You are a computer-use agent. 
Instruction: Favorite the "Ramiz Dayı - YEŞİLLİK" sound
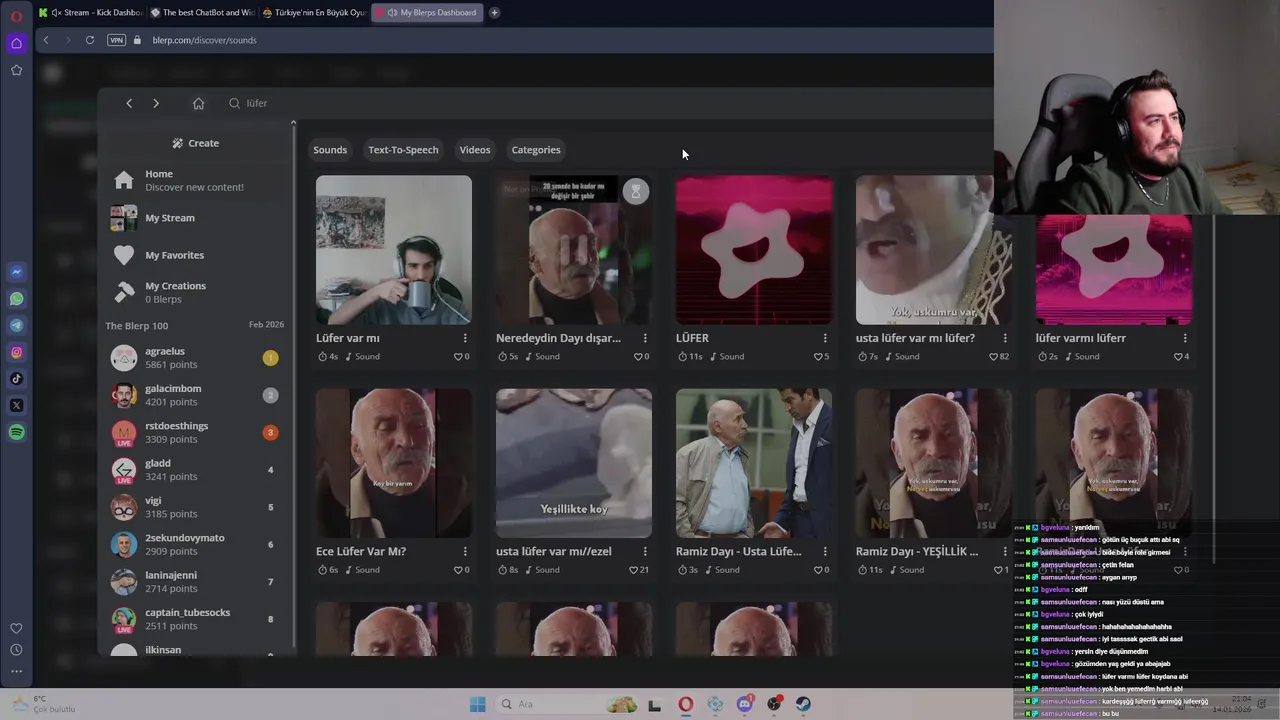(x=998, y=570)
